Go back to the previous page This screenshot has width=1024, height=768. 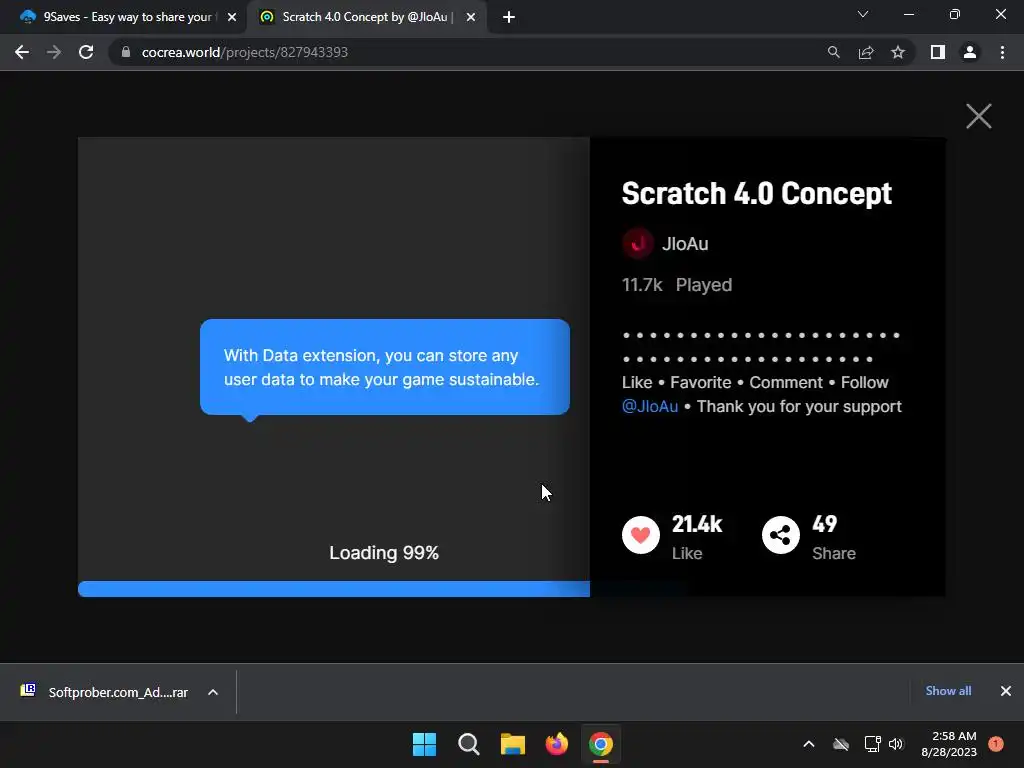tap(22, 52)
